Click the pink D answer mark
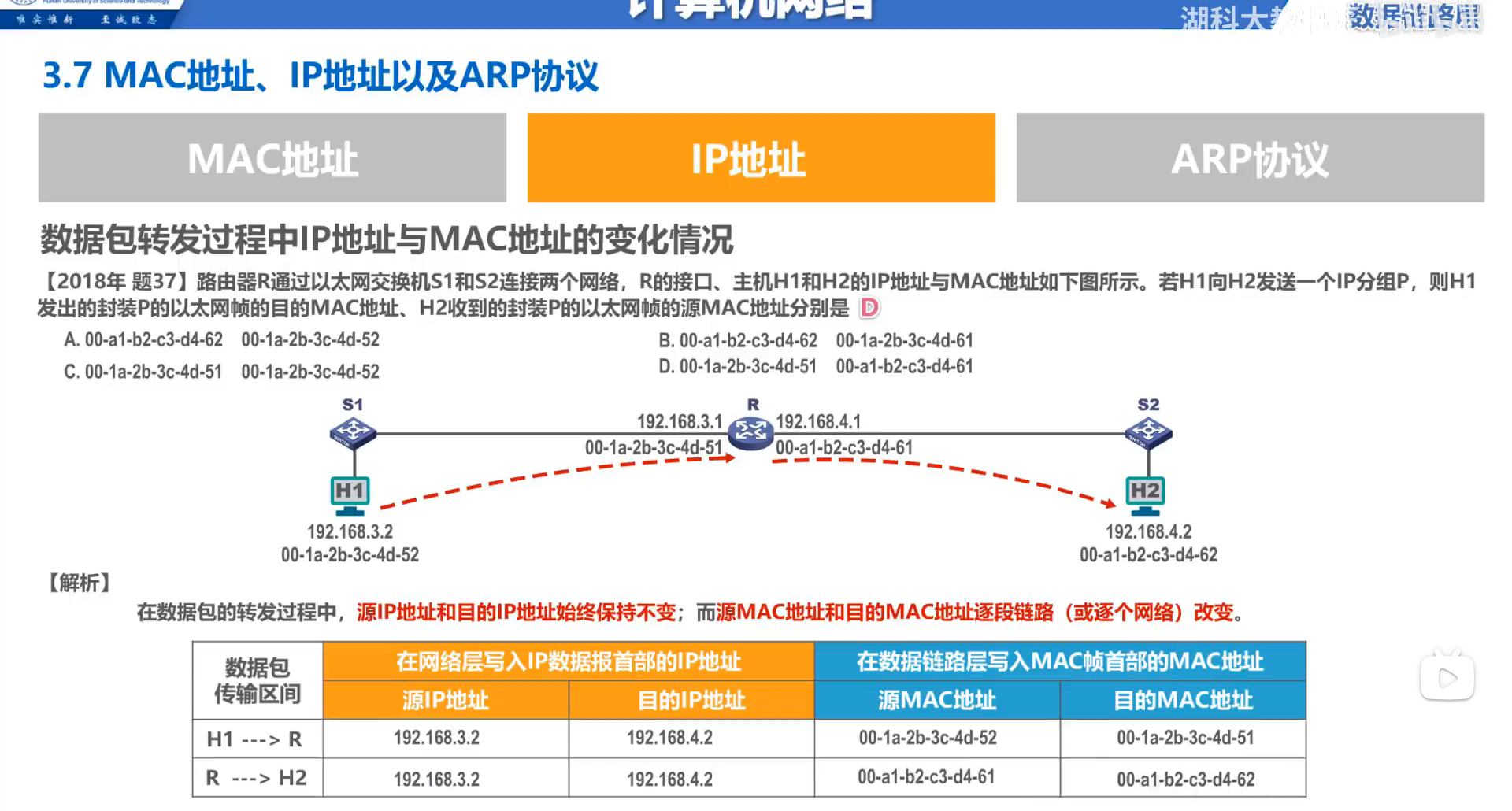The height and width of the screenshot is (811, 1512). 869,308
